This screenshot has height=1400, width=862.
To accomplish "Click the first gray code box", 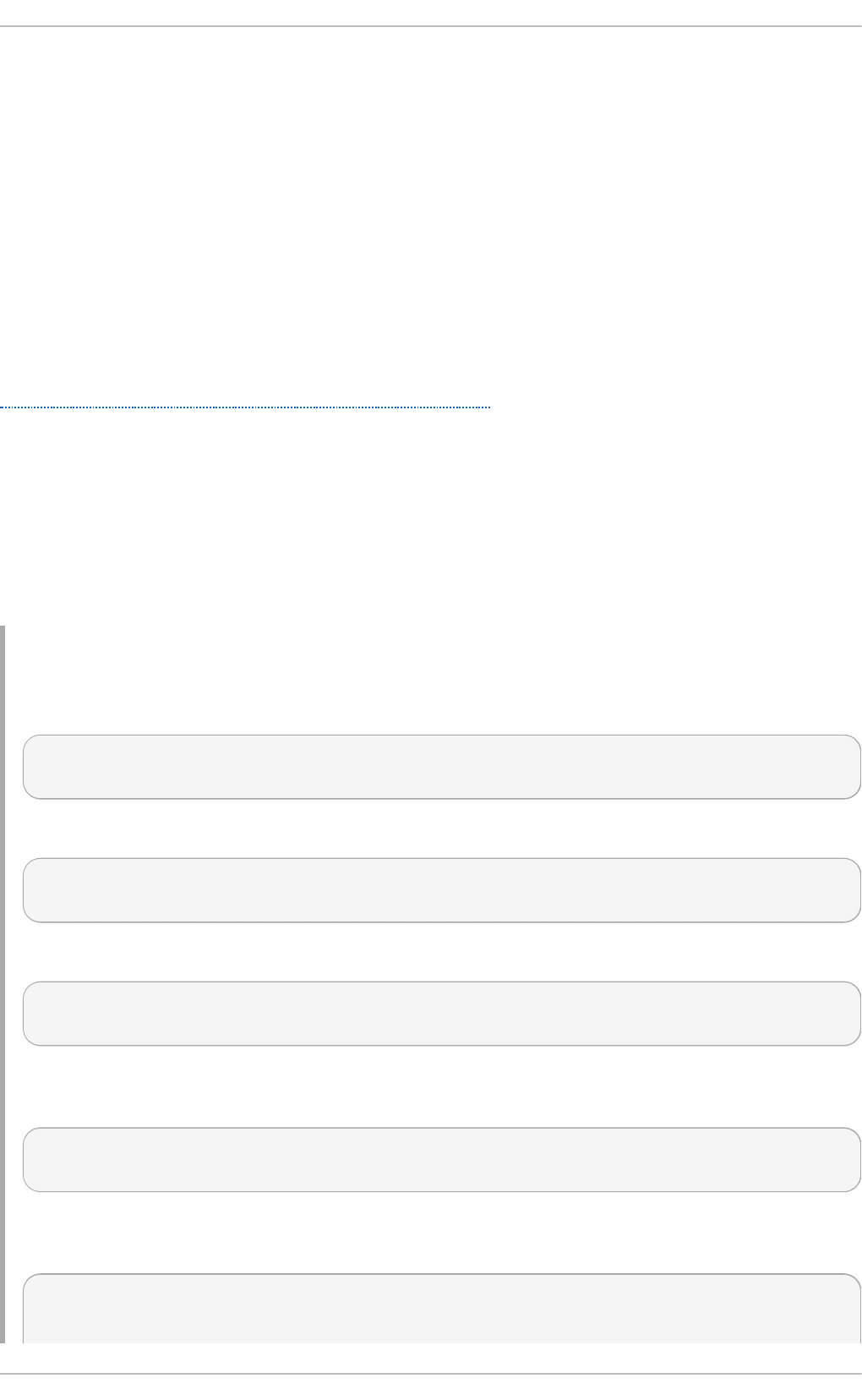I will point(441,767).
